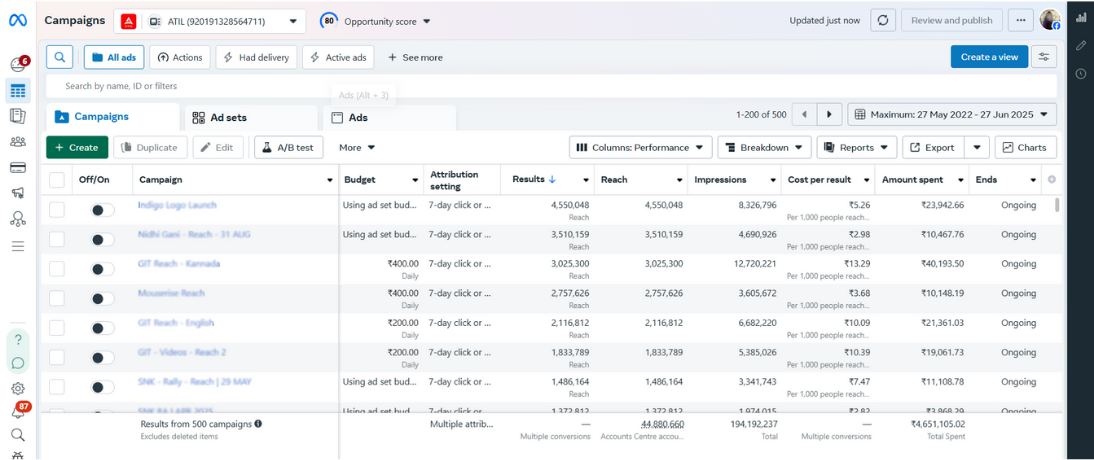Click the table vertical scrollbar
Image resolution: width=1094 pixels, height=460 pixels.
(1058, 205)
